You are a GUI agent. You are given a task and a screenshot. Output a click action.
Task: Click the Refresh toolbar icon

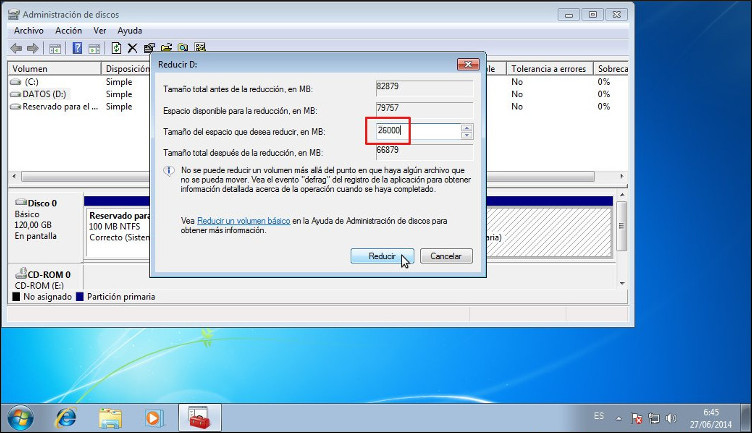coord(116,48)
